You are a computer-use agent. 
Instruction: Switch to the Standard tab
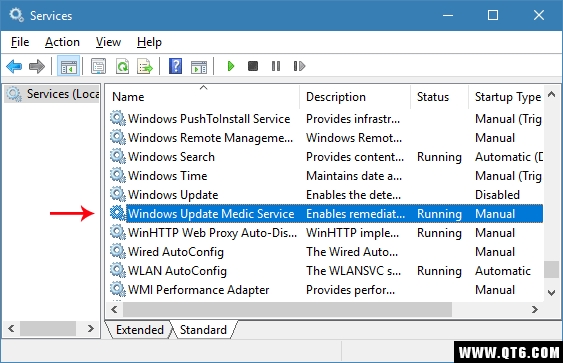click(x=203, y=330)
